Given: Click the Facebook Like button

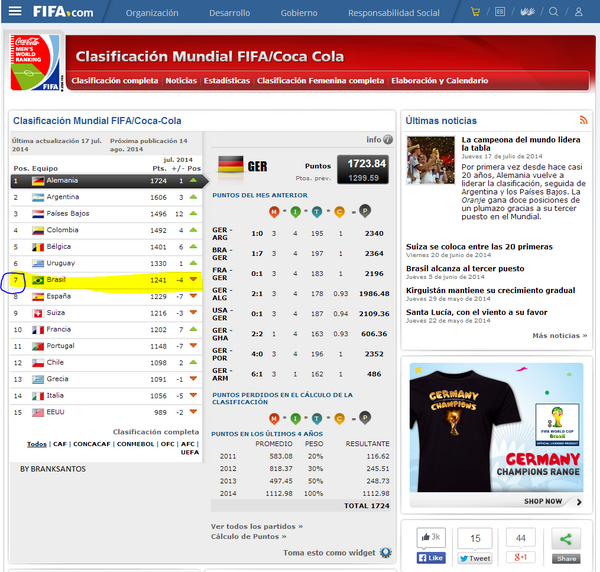Looking at the screenshot, I should 430,558.
